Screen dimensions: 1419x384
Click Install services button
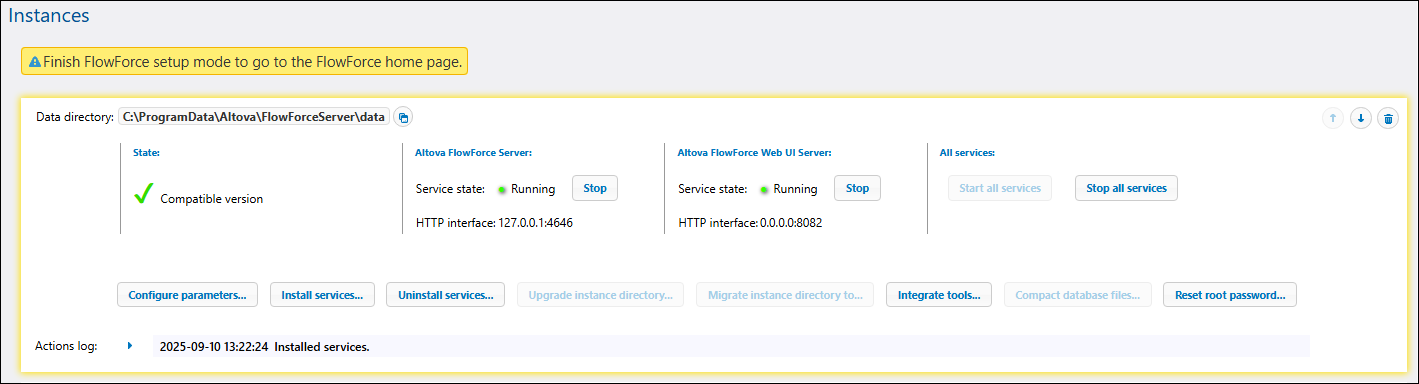[x=322, y=295]
